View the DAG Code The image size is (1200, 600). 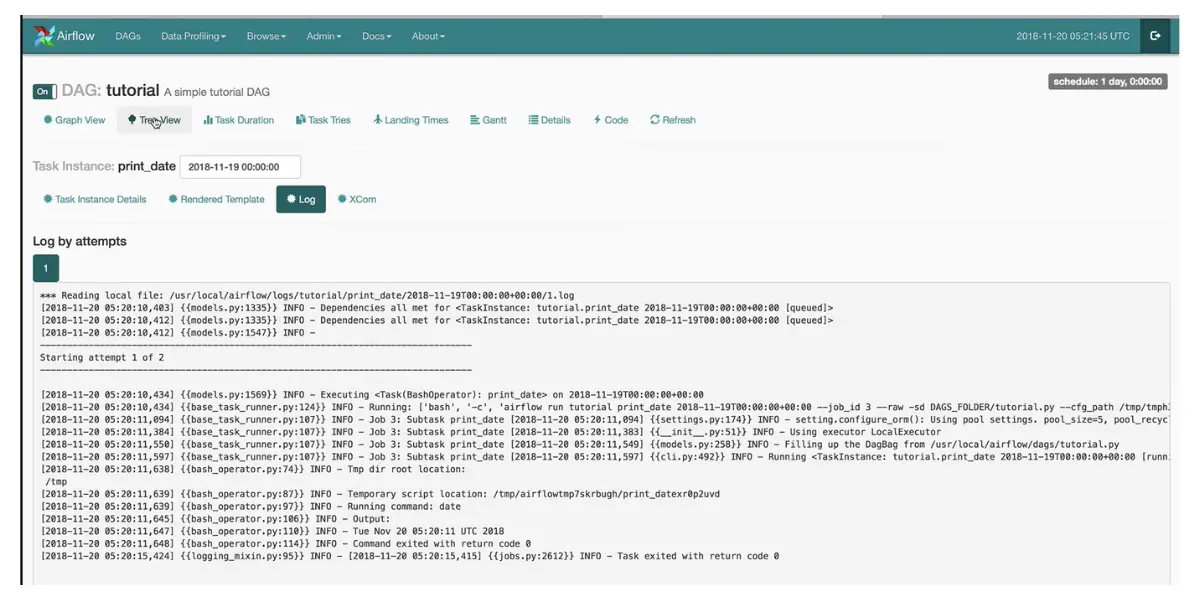pos(611,120)
